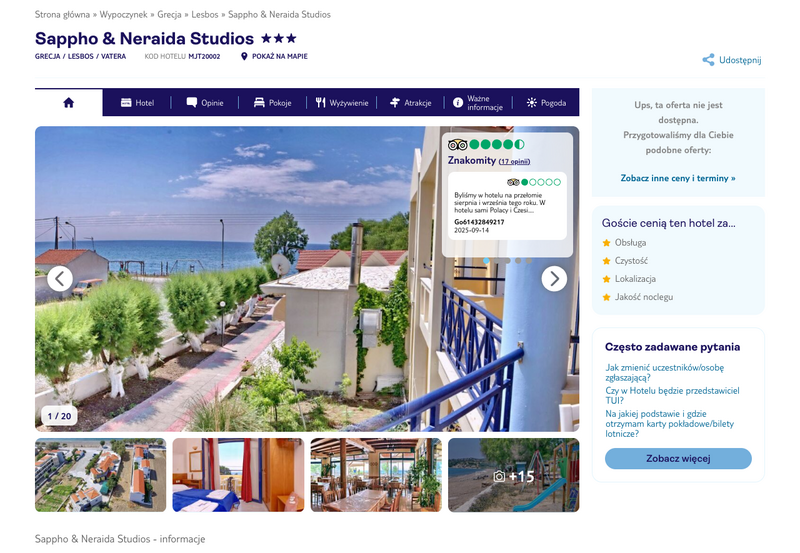Select first review carousel dot
This screenshot has height=553, width=800.
(486, 261)
